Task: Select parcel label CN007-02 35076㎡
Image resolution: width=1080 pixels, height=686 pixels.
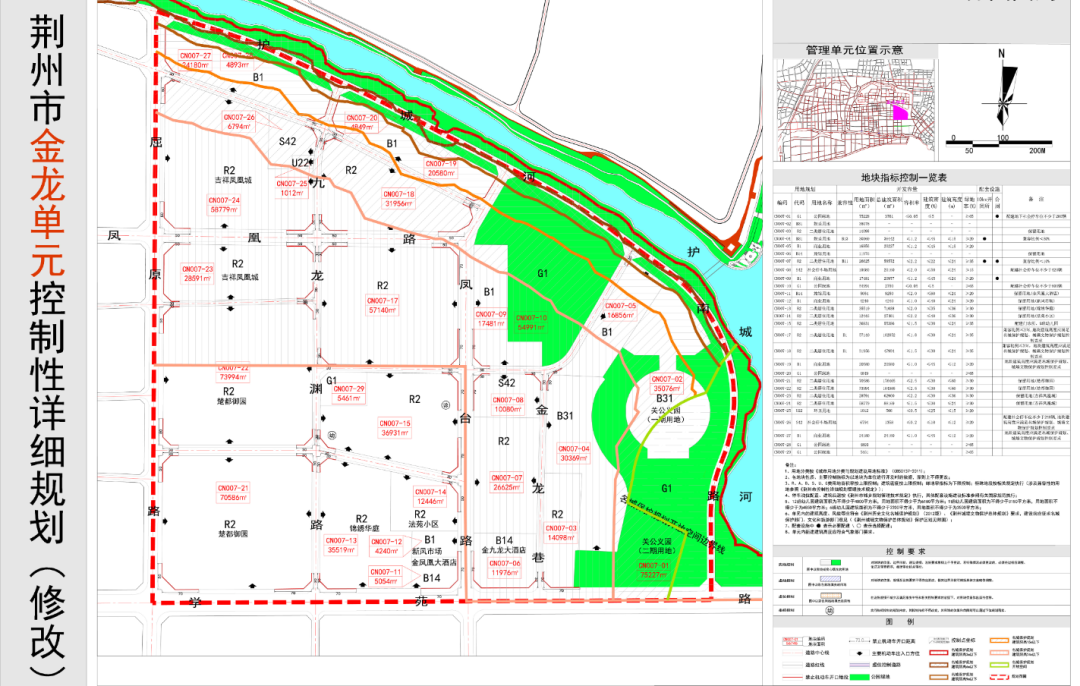Action: (667, 384)
